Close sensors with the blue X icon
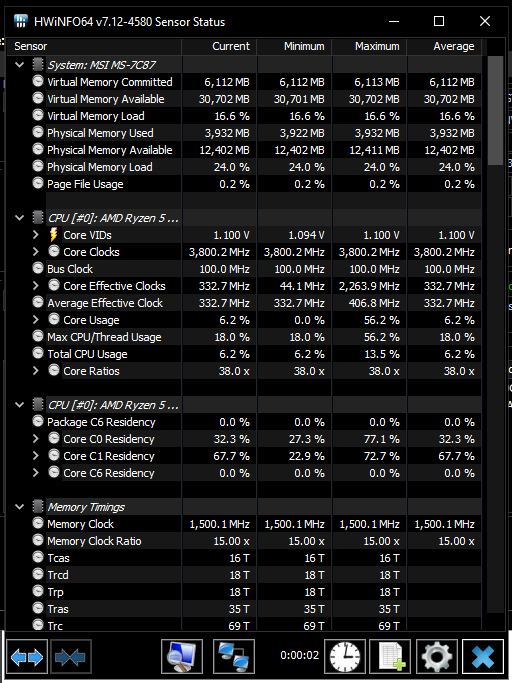 (483, 656)
